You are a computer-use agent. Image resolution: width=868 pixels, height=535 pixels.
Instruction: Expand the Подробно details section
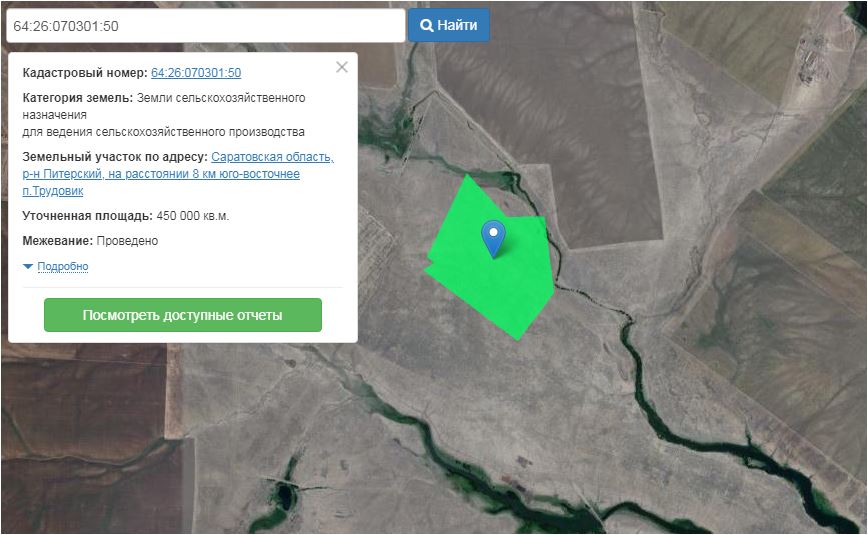[63, 267]
